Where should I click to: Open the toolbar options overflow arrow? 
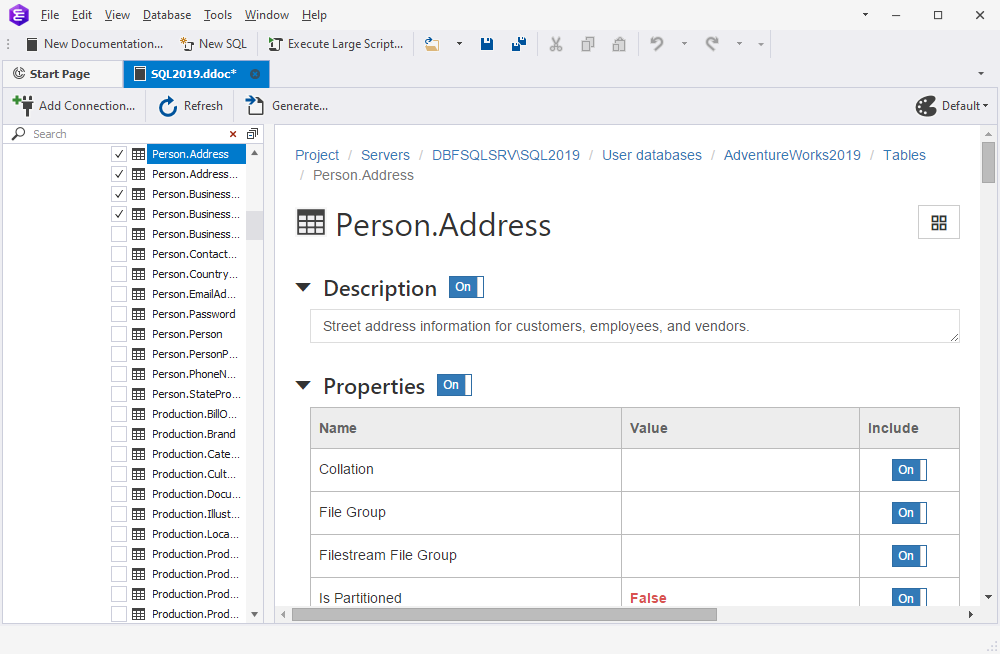click(x=761, y=44)
